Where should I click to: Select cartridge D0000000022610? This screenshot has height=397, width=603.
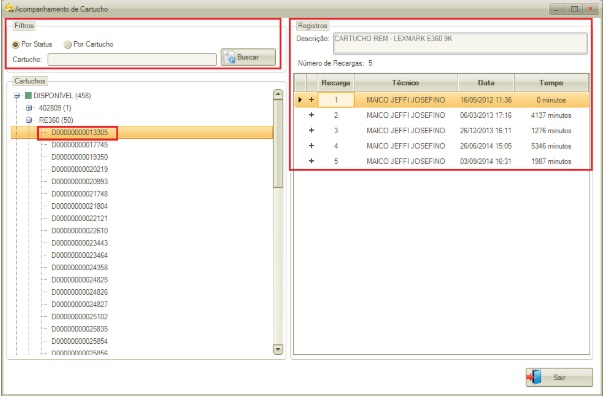point(80,231)
